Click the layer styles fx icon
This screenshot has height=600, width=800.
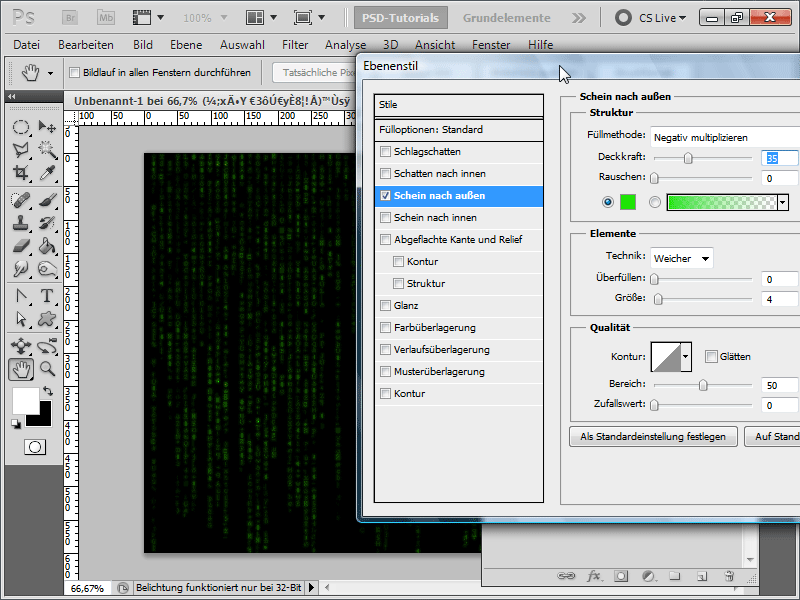[593, 576]
